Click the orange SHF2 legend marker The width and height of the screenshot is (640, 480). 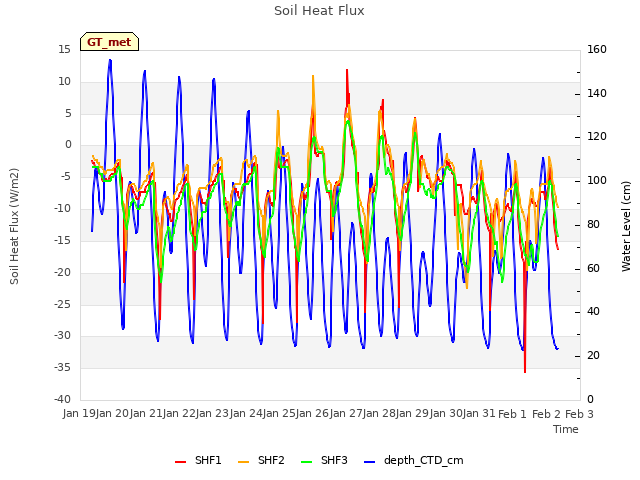pyautogui.click(x=243, y=462)
